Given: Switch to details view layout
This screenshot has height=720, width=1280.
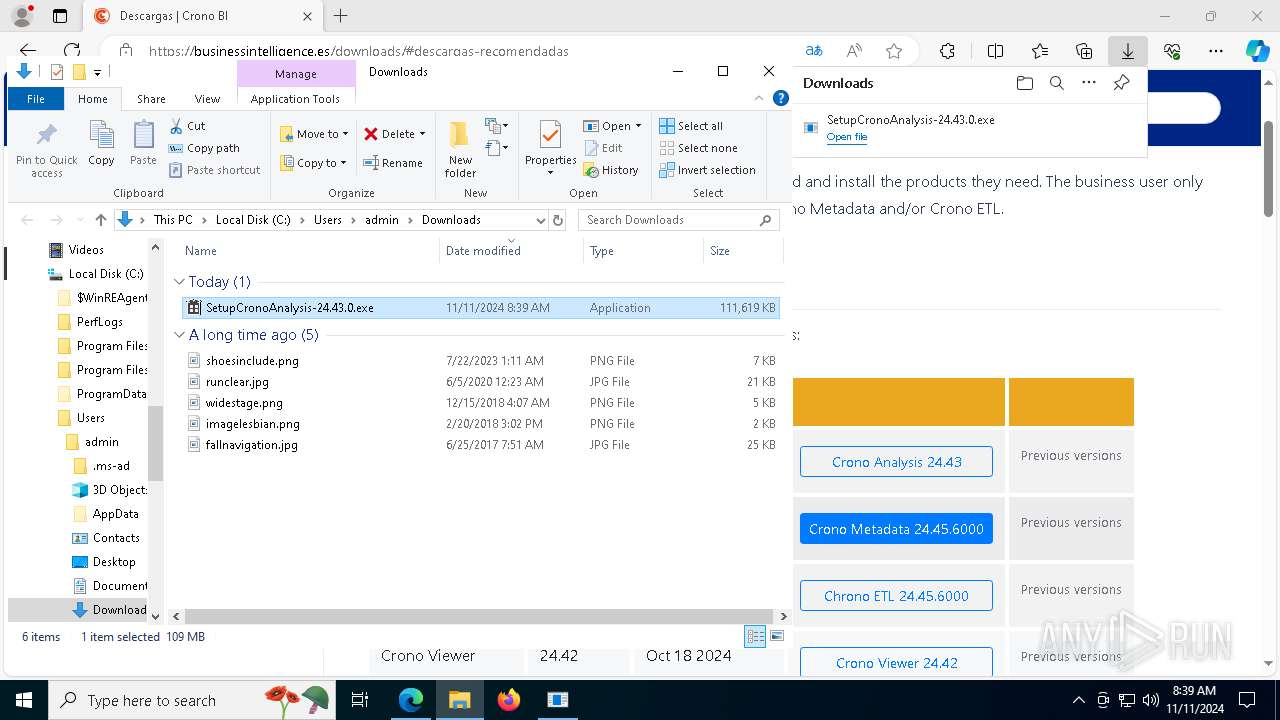Looking at the screenshot, I should point(755,636).
